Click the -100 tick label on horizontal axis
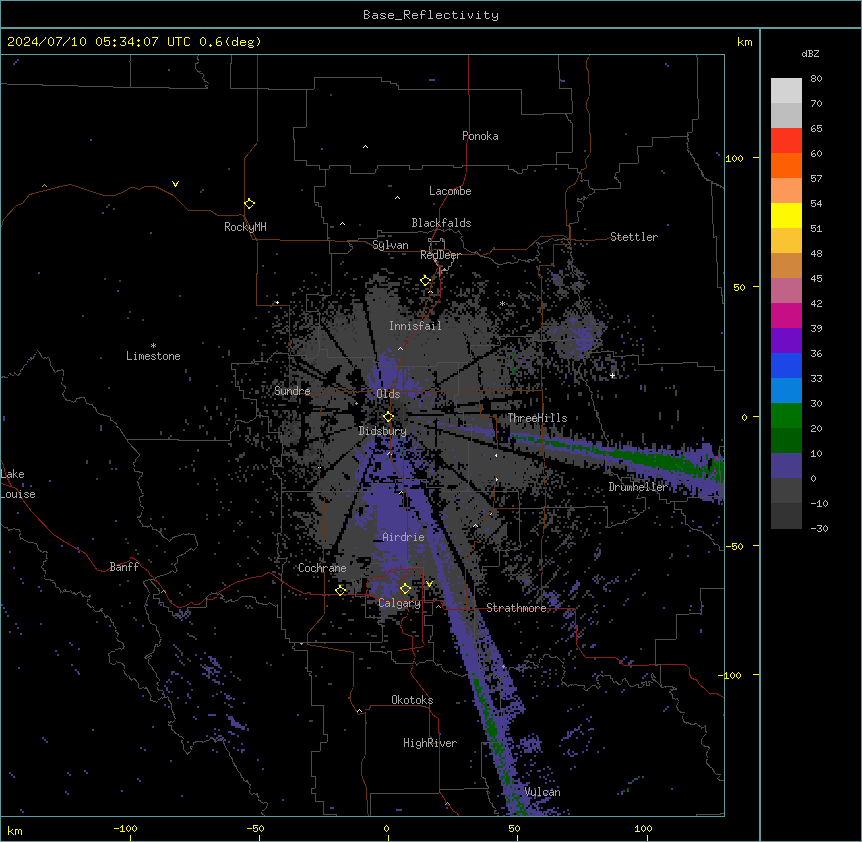862x842 pixels. click(125, 828)
